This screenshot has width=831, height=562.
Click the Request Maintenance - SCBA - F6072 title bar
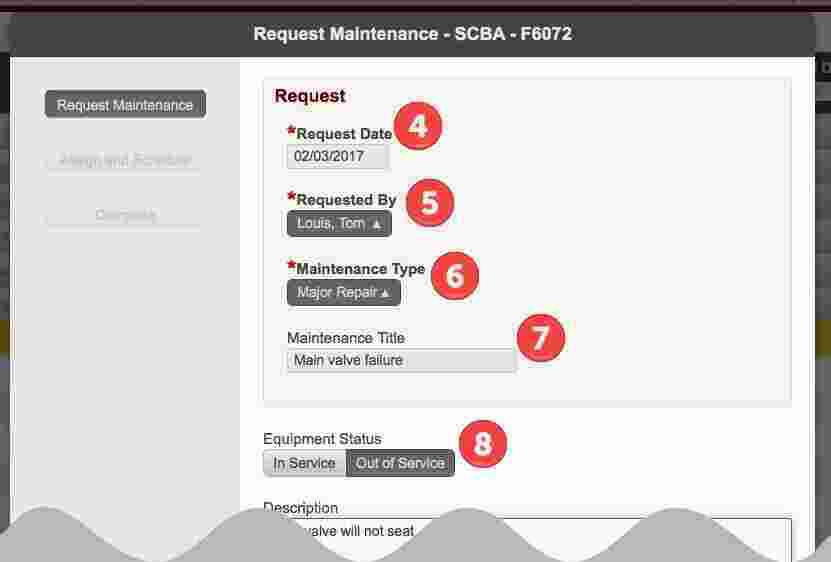412,34
